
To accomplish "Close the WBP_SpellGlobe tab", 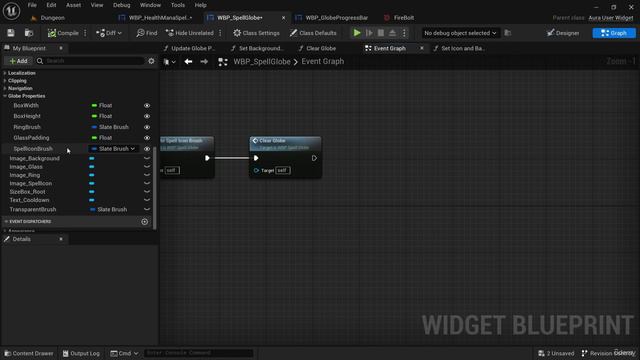I will click(x=283, y=18).
